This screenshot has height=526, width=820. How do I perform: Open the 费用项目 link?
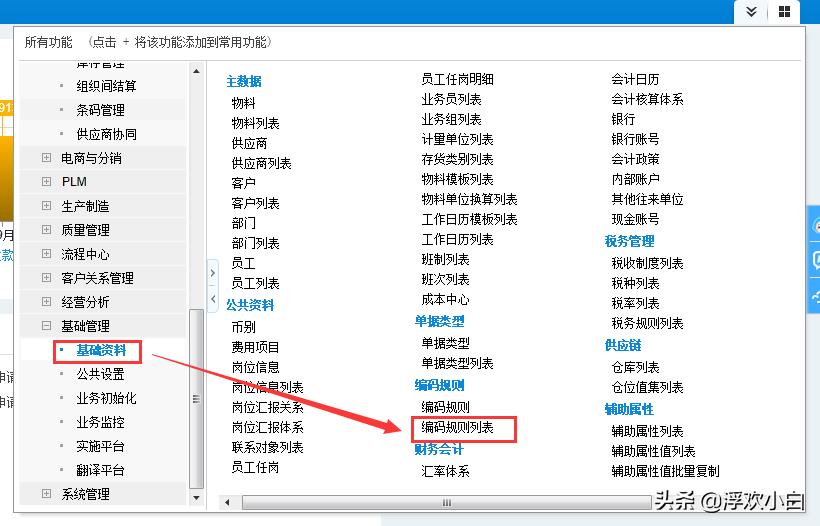[x=256, y=347]
